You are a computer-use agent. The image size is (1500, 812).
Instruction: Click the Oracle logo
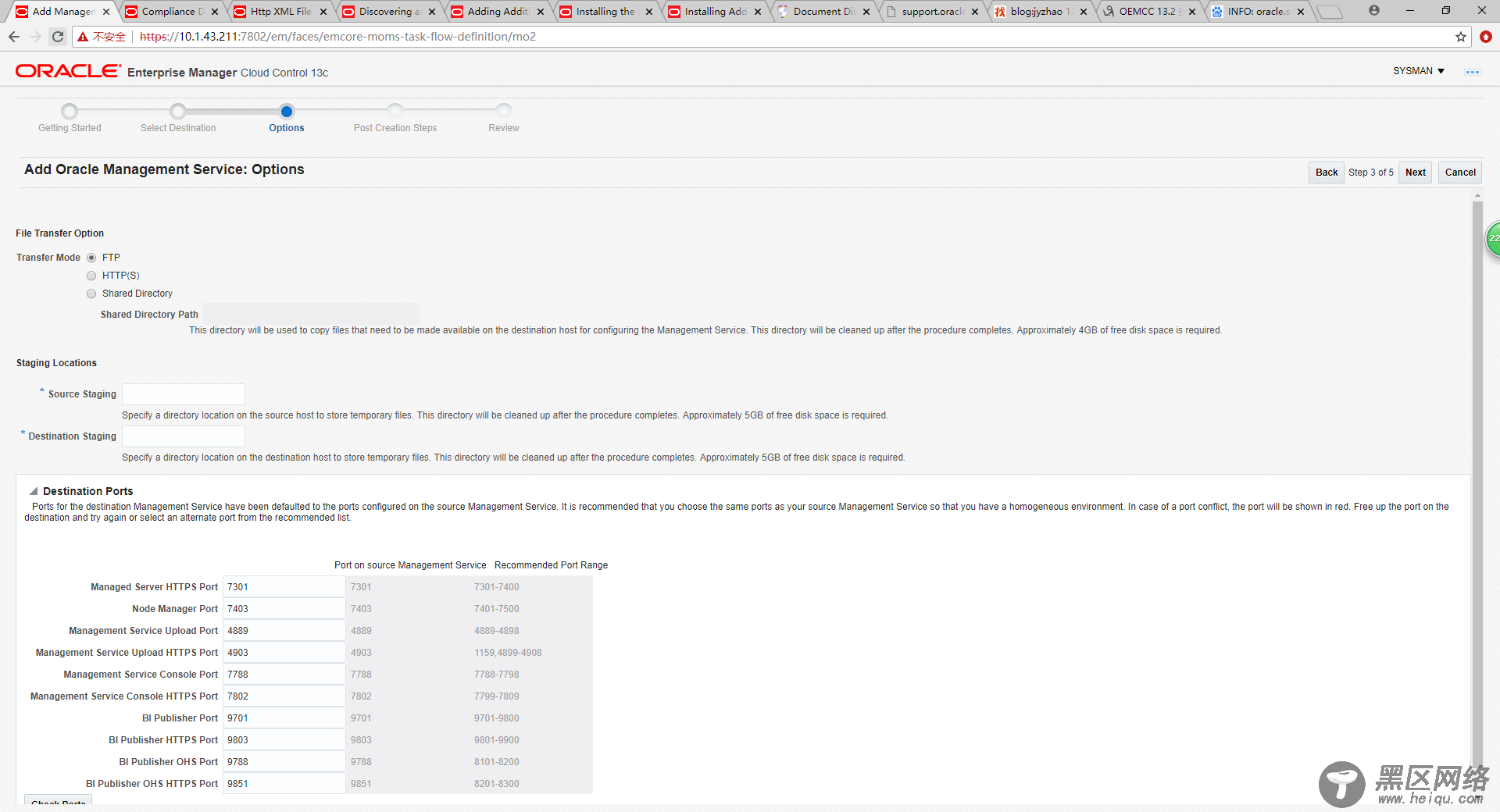pyautogui.click(x=68, y=71)
